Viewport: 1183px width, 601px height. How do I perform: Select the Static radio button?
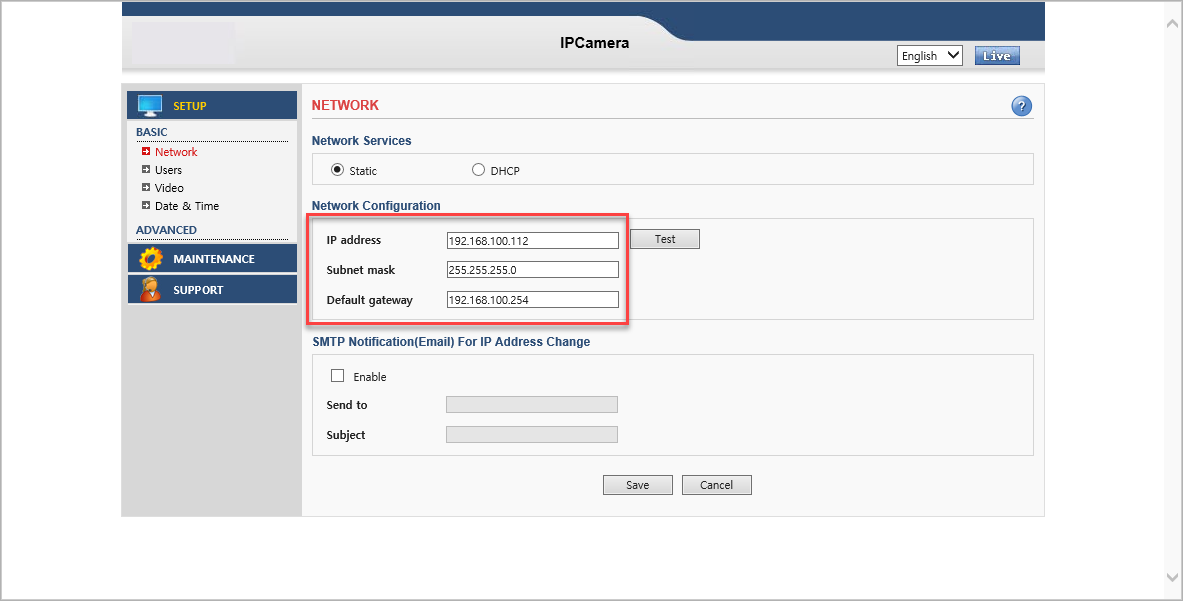click(337, 170)
